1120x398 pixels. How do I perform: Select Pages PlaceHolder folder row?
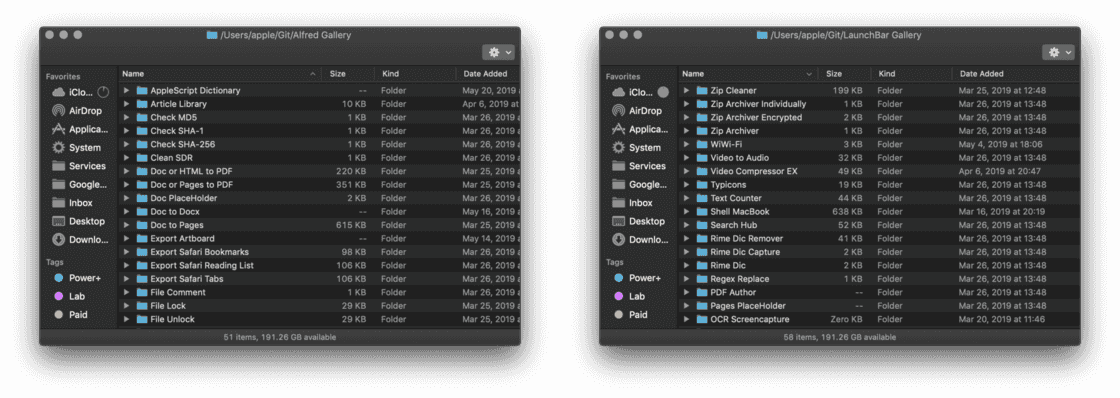tap(879, 306)
